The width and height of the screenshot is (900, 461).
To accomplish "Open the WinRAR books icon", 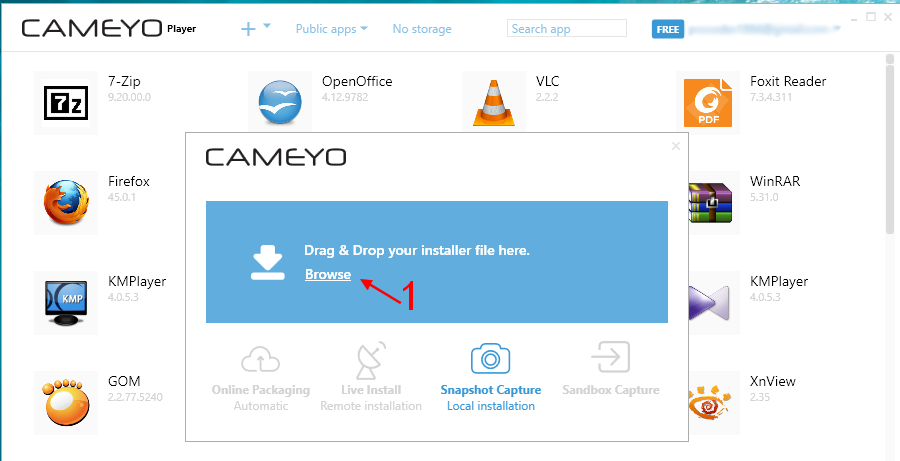I will pos(711,203).
